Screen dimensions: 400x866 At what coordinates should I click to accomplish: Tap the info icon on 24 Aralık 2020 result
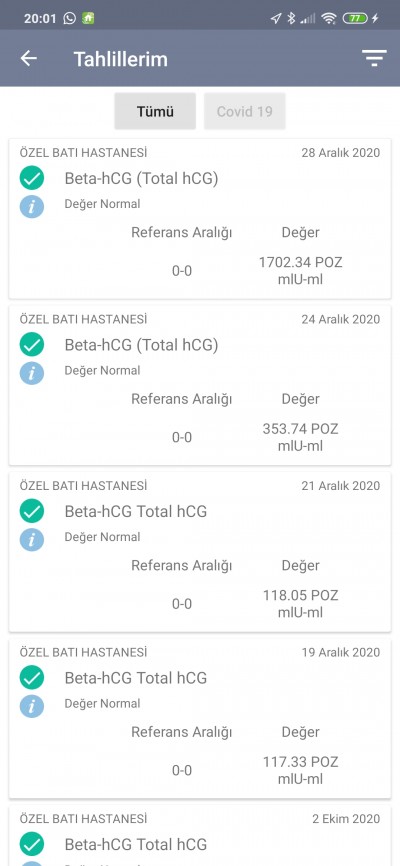coord(32,373)
